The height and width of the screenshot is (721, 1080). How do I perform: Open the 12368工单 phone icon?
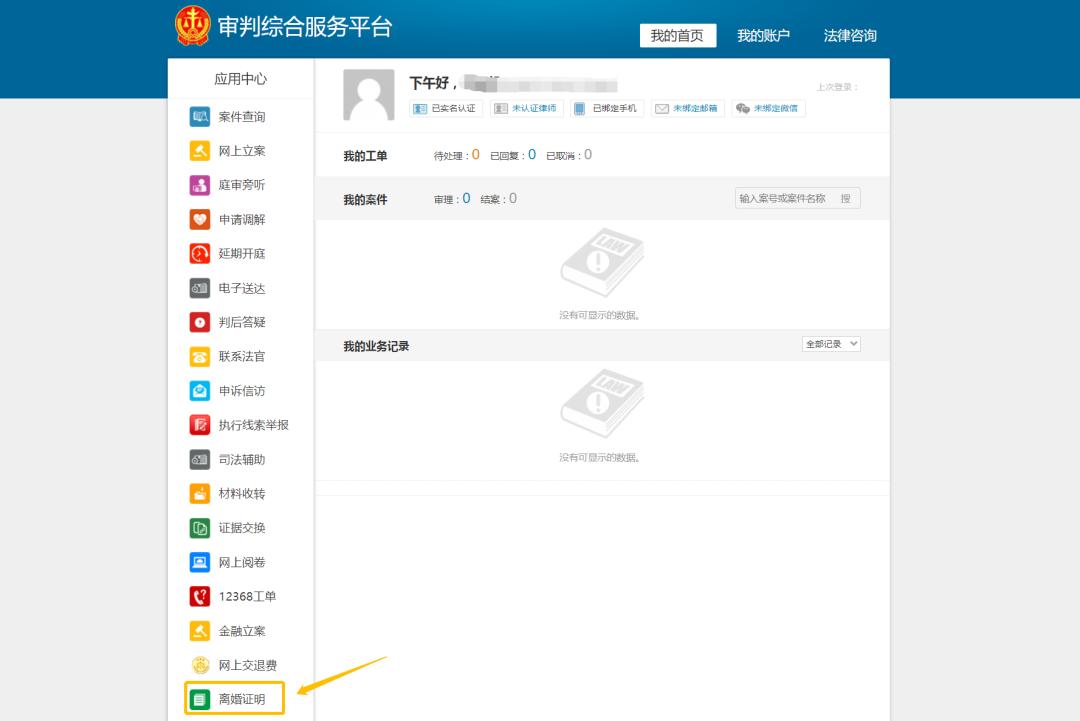(x=200, y=597)
